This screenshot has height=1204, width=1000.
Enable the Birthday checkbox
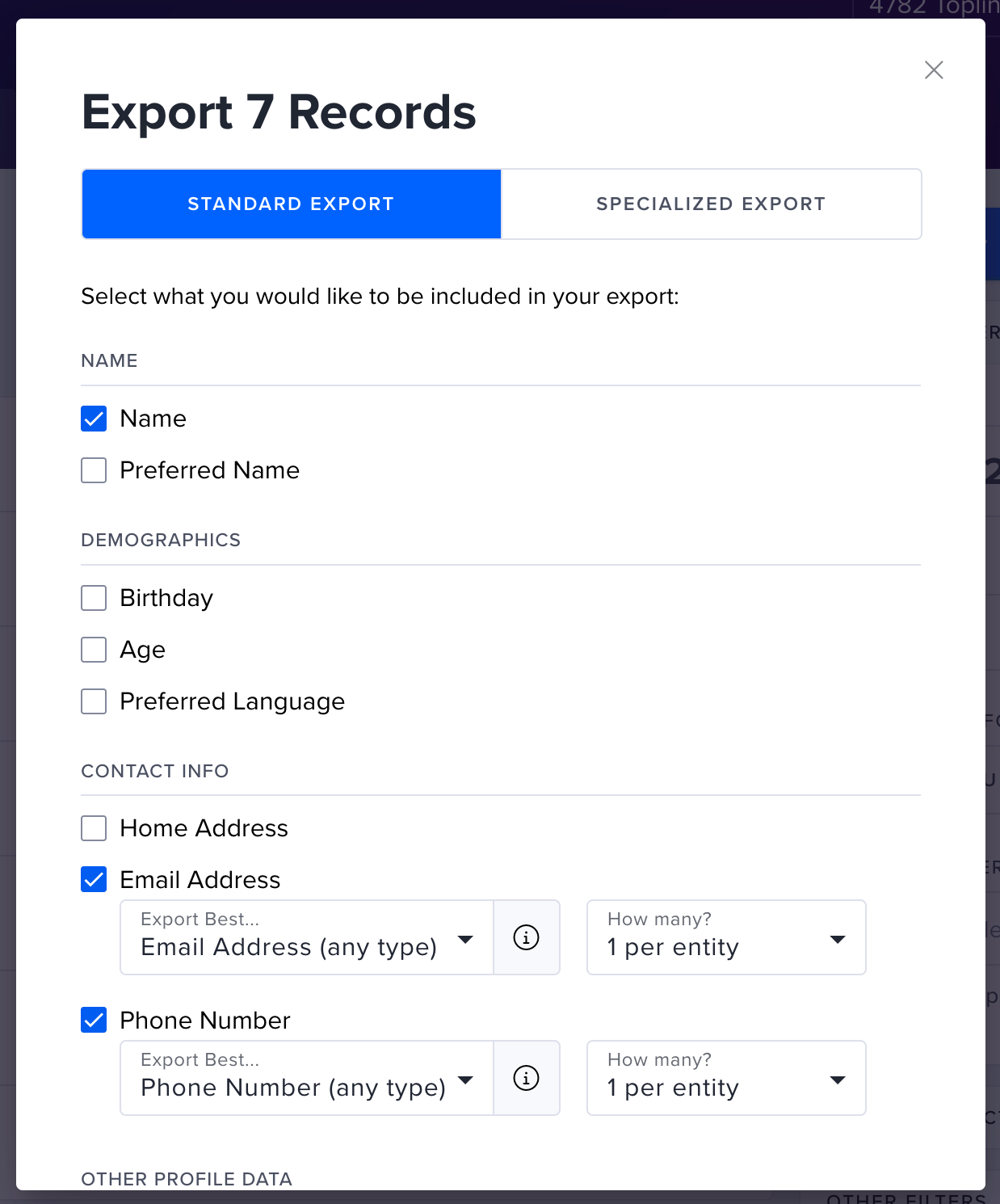94,598
